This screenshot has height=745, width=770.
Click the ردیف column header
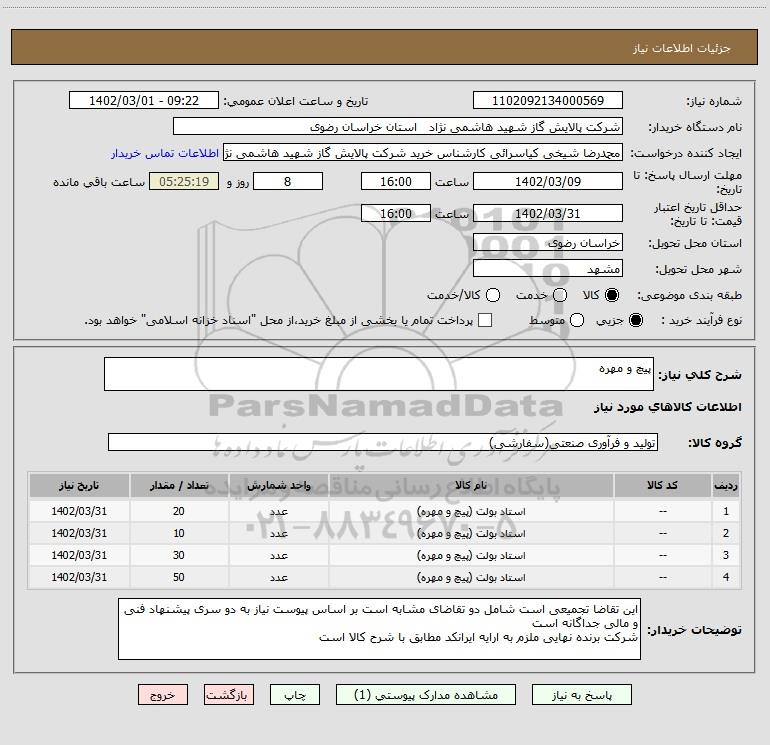click(x=726, y=485)
